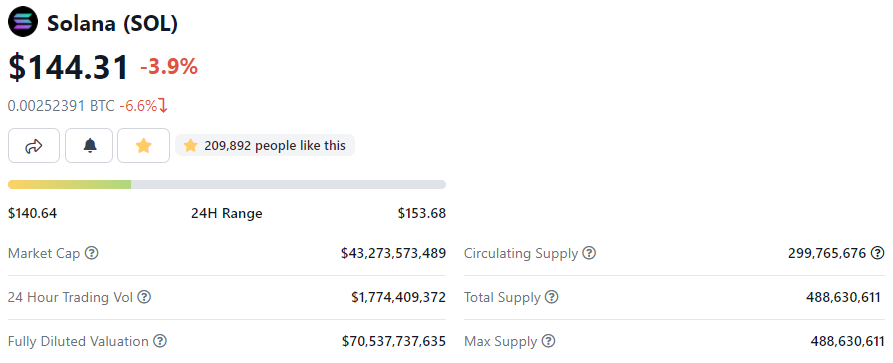
Task: Click Total Supply question mark icon
Action: [551, 297]
